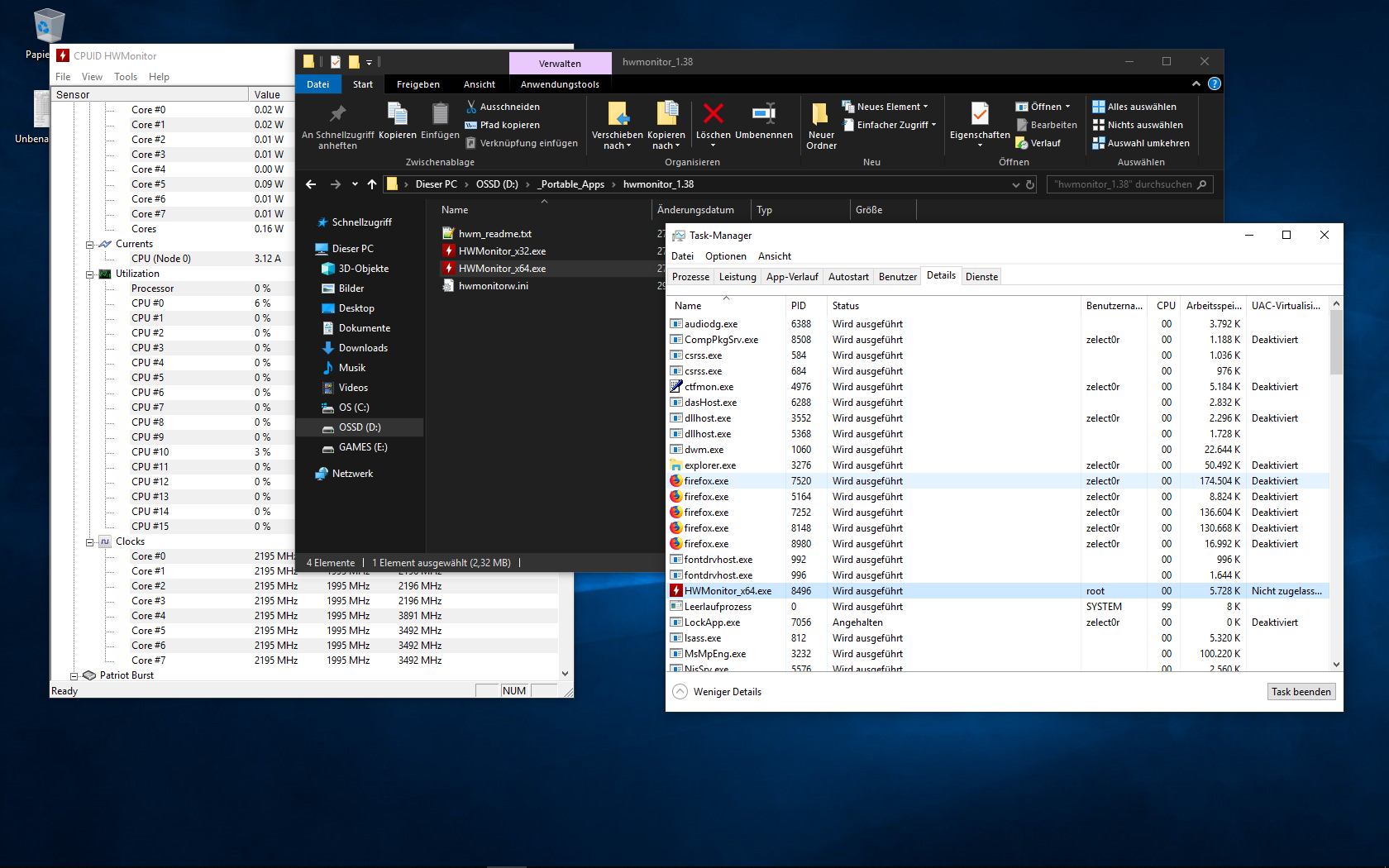This screenshot has width=1389, height=868.
Task: Sort Task Manager processes by PID column
Action: point(806,306)
